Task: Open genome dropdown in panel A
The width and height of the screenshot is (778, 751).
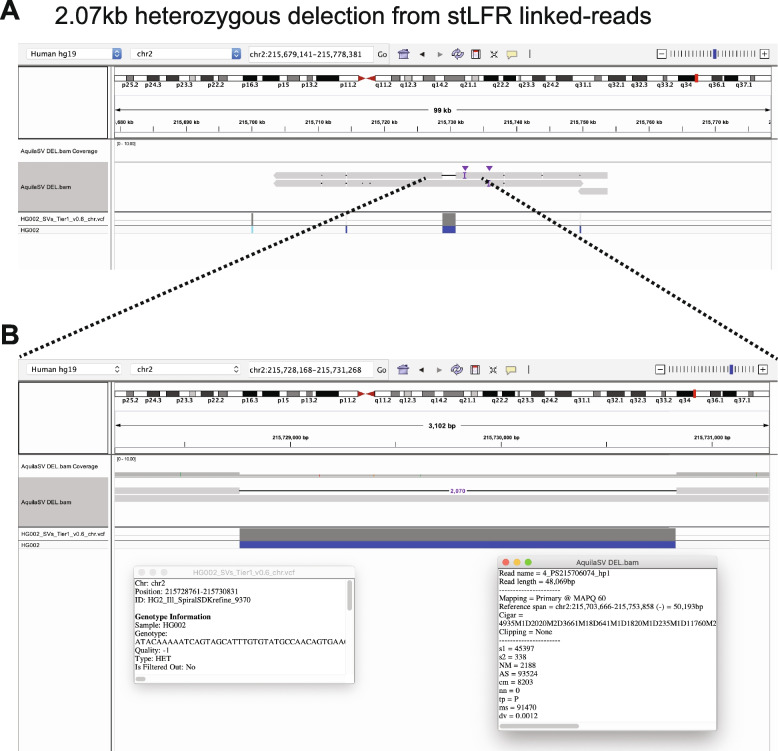Action: point(74,54)
